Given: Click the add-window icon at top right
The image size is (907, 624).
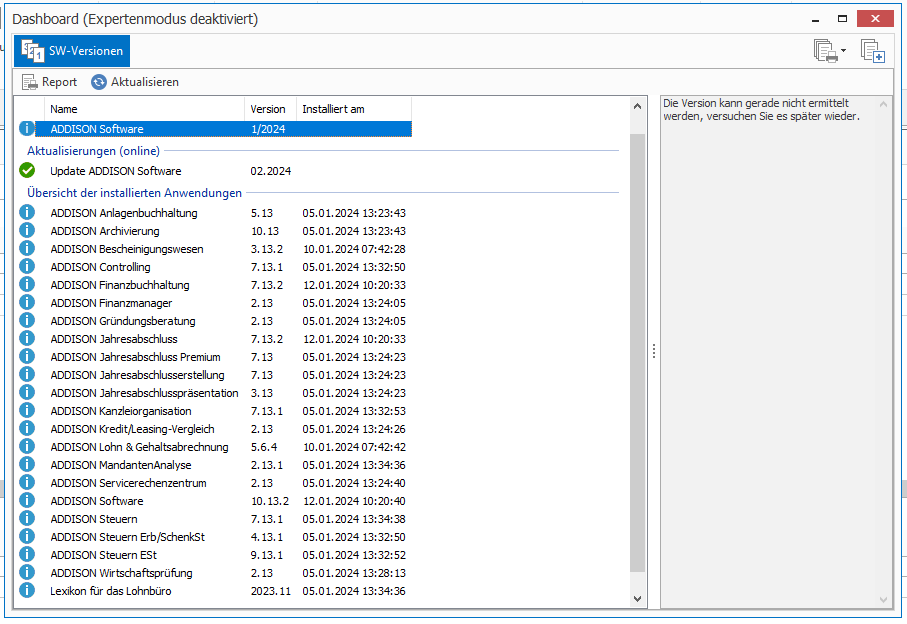Looking at the screenshot, I should pos(872,51).
